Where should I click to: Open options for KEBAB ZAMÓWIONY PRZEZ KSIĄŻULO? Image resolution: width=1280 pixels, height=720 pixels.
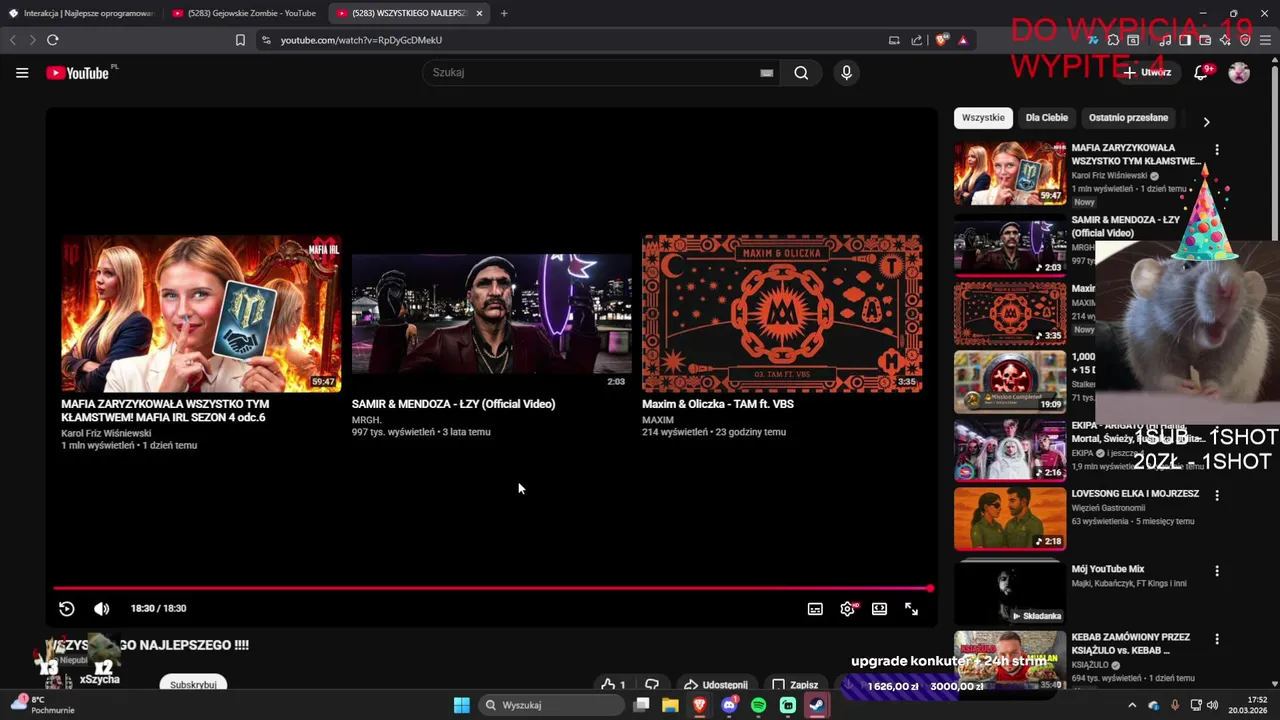(1217, 639)
